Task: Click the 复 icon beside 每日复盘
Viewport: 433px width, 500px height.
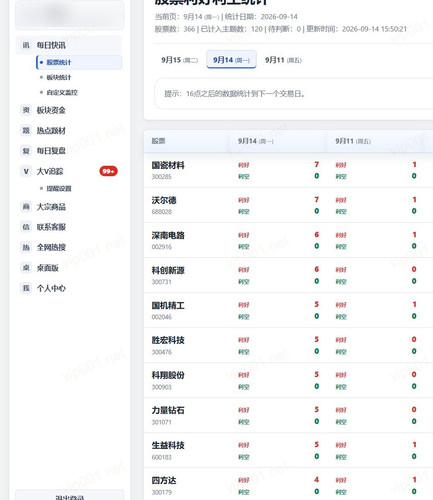Action: point(26,151)
